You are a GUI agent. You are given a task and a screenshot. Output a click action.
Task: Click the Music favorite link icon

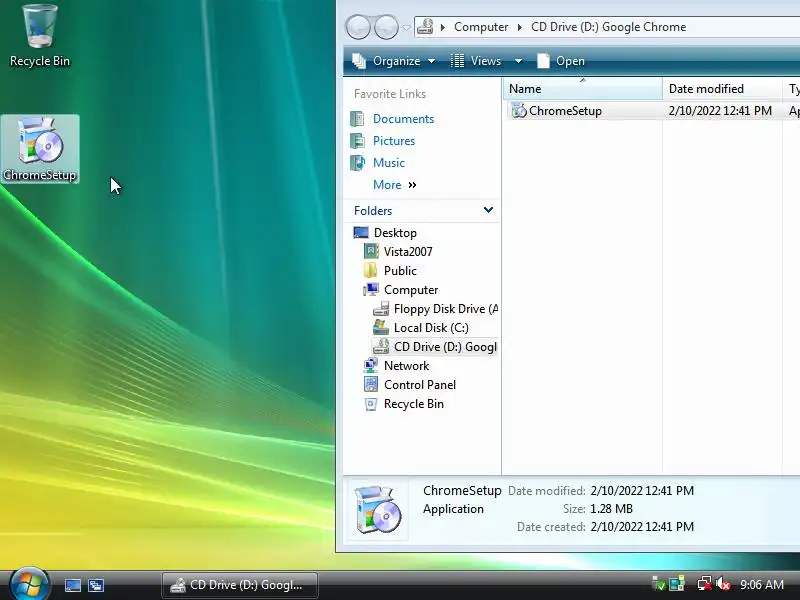tap(357, 162)
